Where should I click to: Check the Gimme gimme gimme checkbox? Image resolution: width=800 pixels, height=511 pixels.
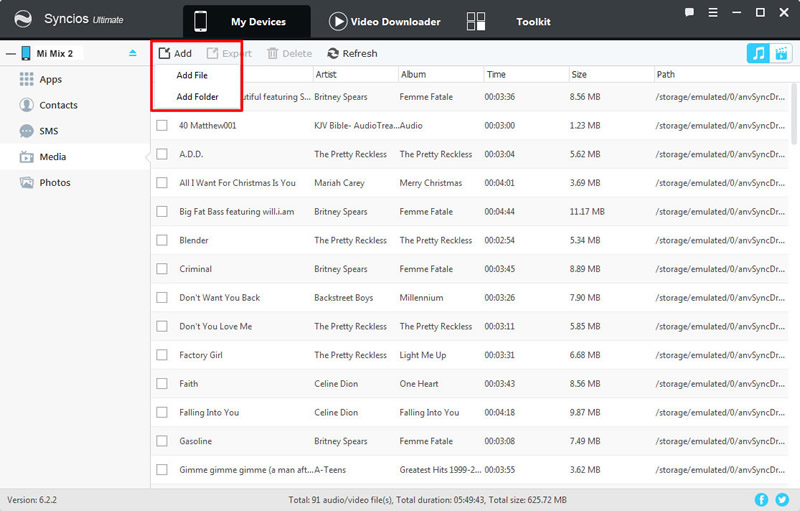(162, 470)
